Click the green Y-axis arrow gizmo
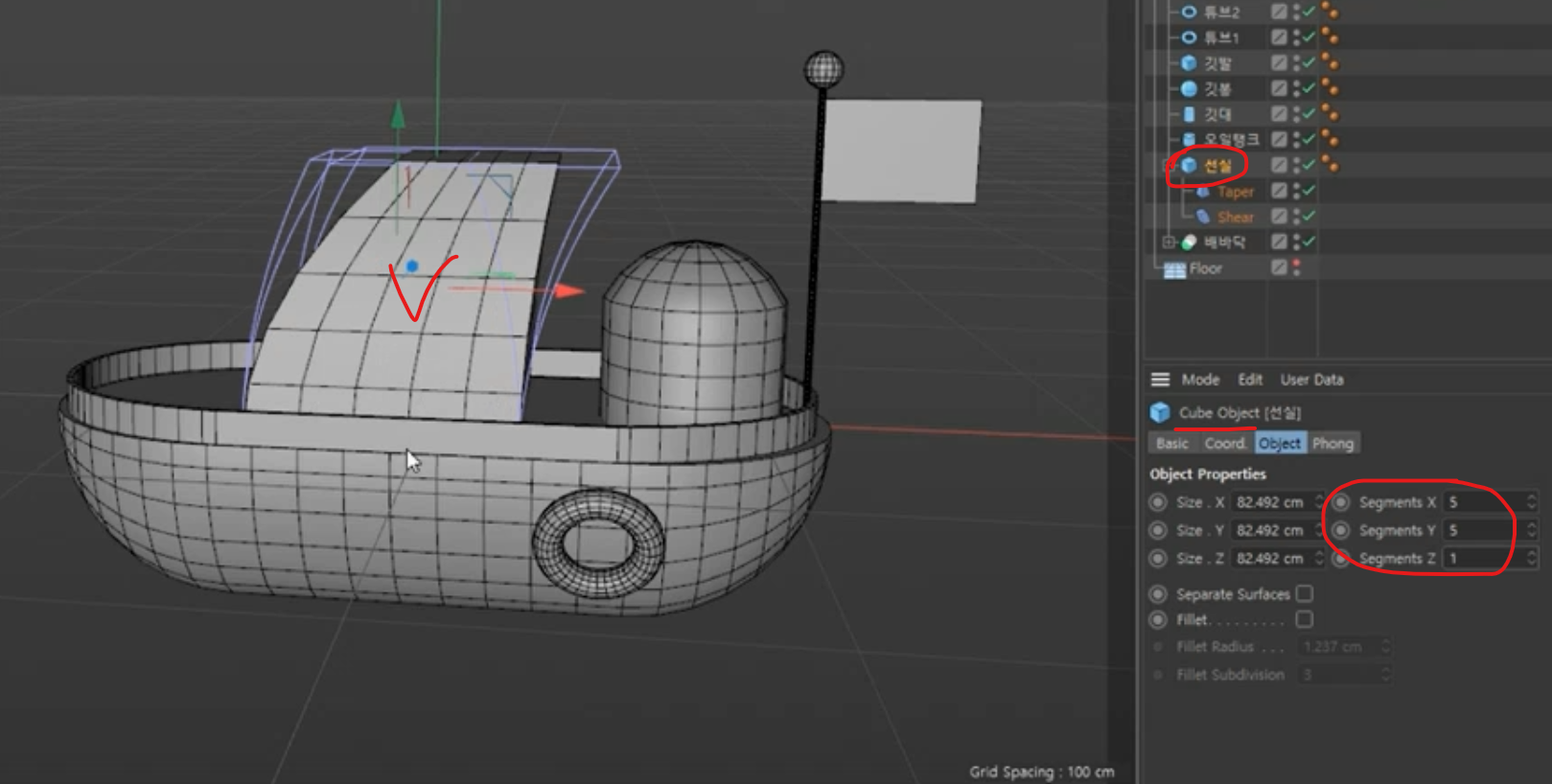 click(x=398, y=114)
